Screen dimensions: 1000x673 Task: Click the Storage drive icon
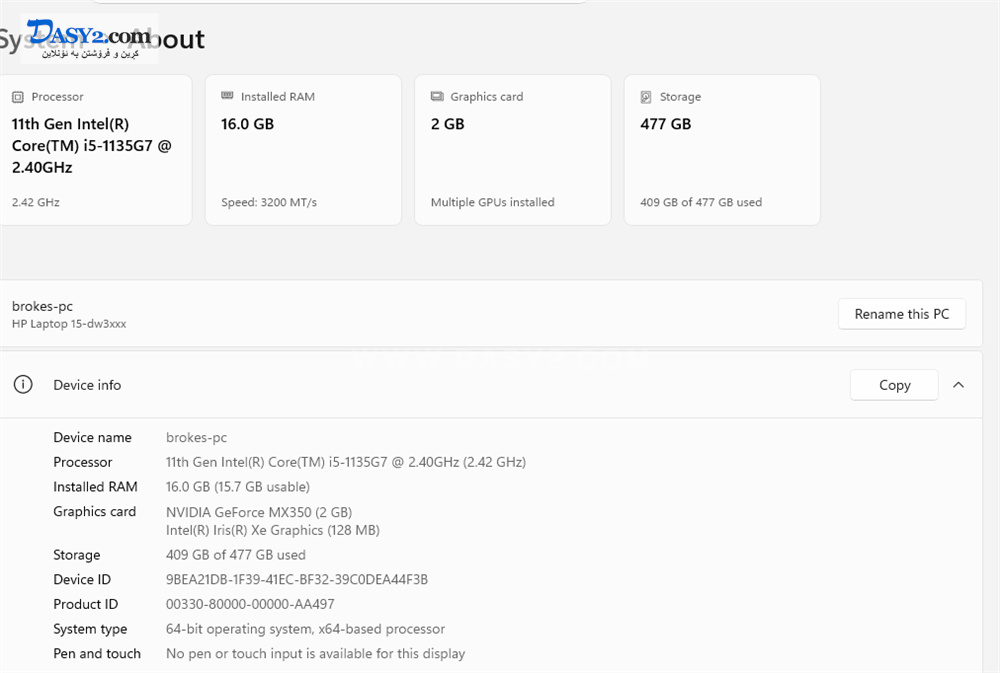tap(646, 97)
